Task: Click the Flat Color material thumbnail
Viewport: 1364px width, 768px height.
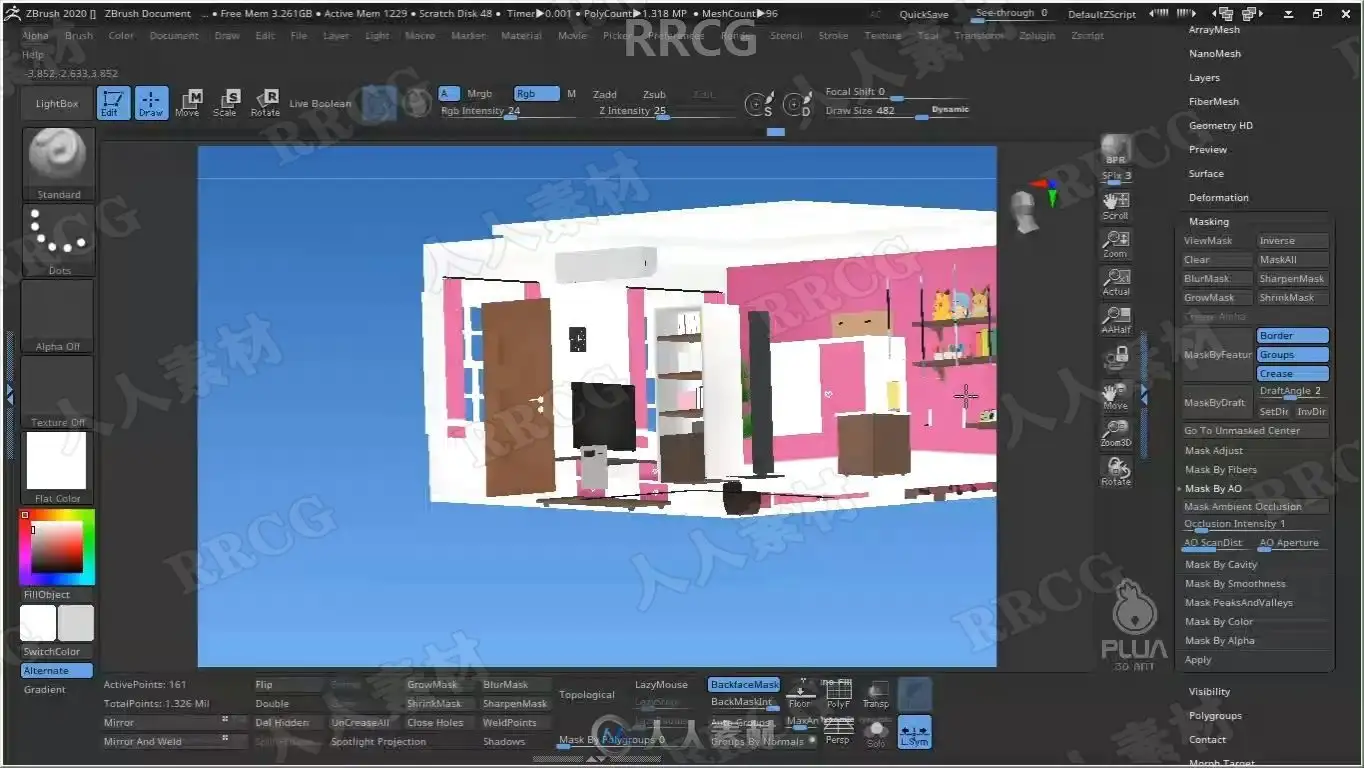Action: (x=57, y=467)
